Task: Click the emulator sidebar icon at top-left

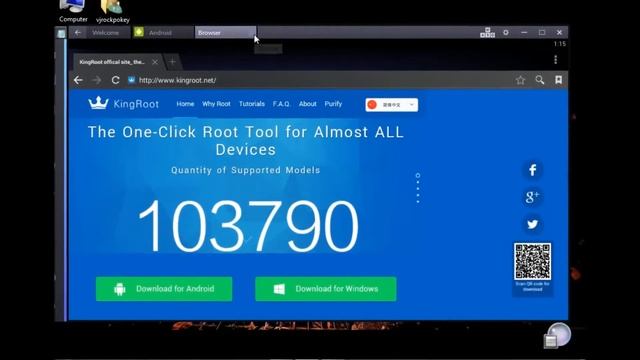Action: [x=61, y=33]
